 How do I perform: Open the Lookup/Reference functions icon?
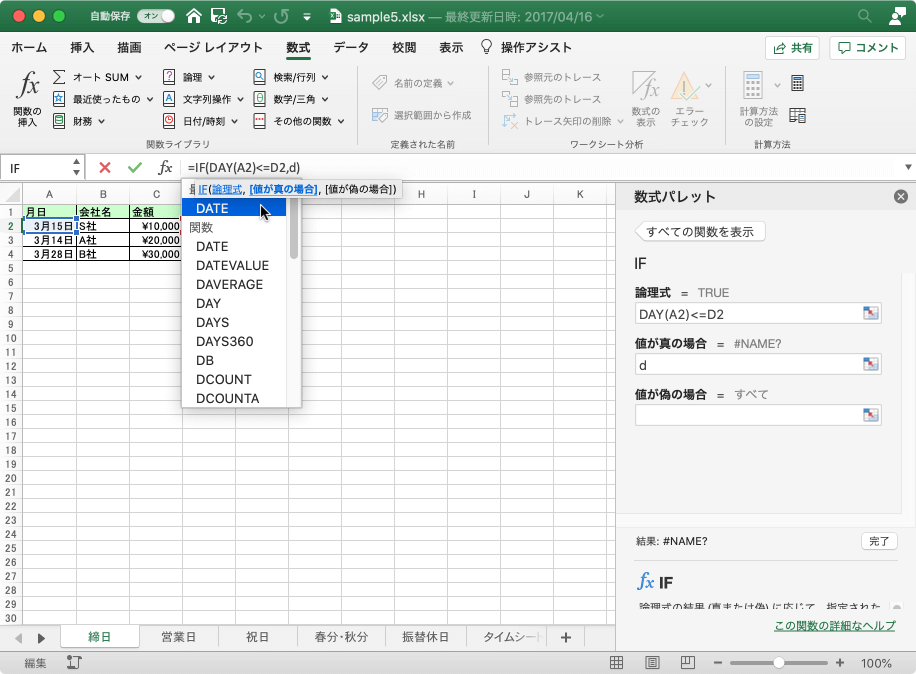[259, 77]
